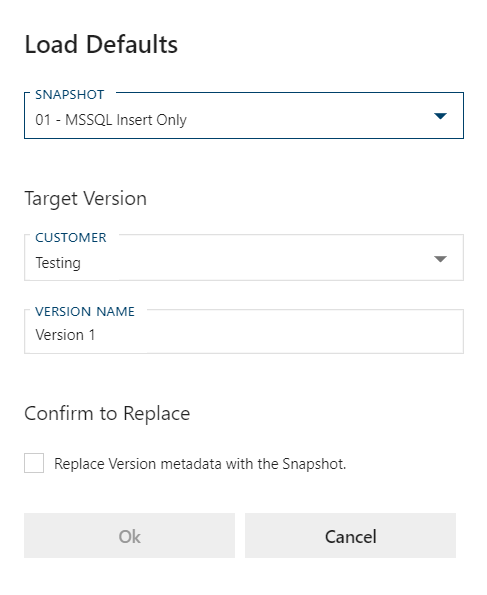Click empty area of Version Name box
The image size is (487, 595).
coord(277,335)
